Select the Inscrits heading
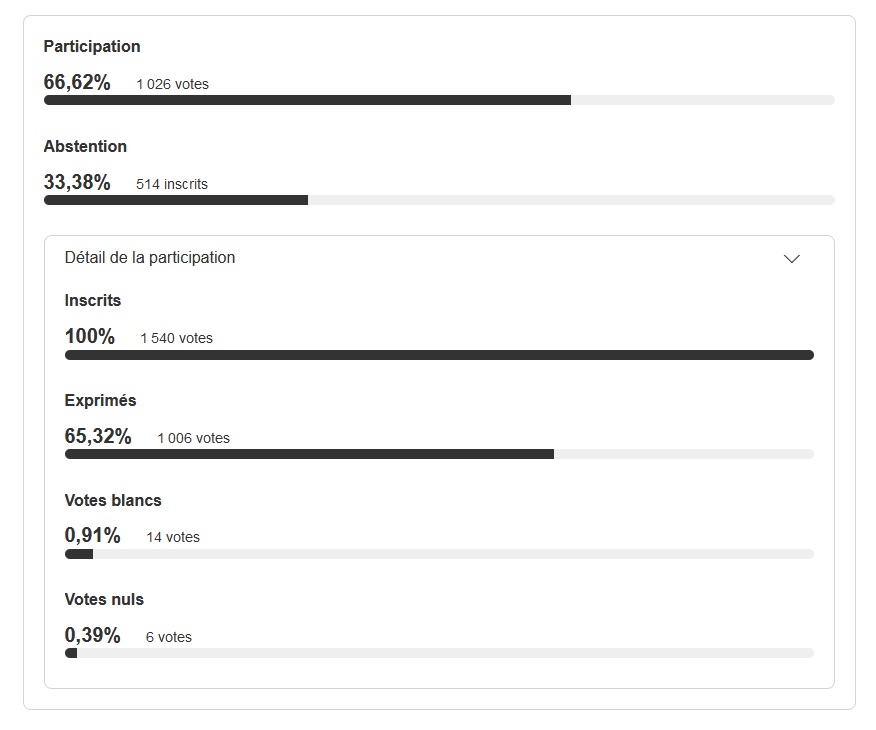Image resolution: width=876 pixels, height=730 pixels. point(93,300)
